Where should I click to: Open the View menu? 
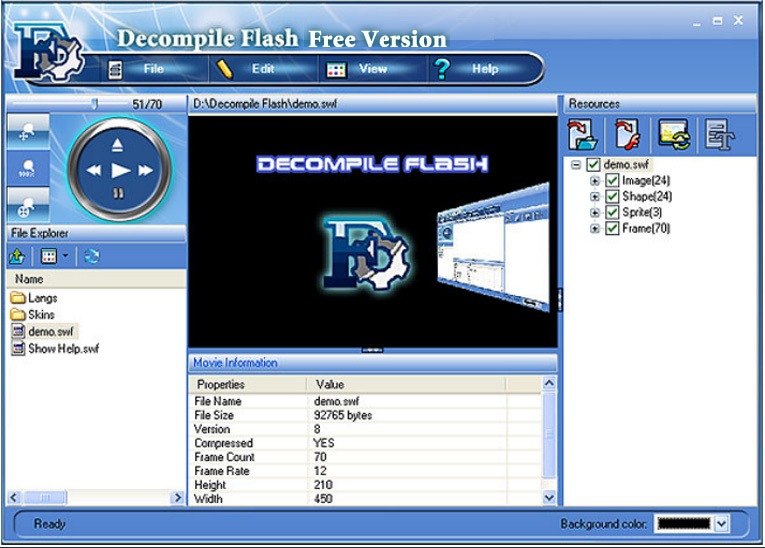(x=373, y=69)
